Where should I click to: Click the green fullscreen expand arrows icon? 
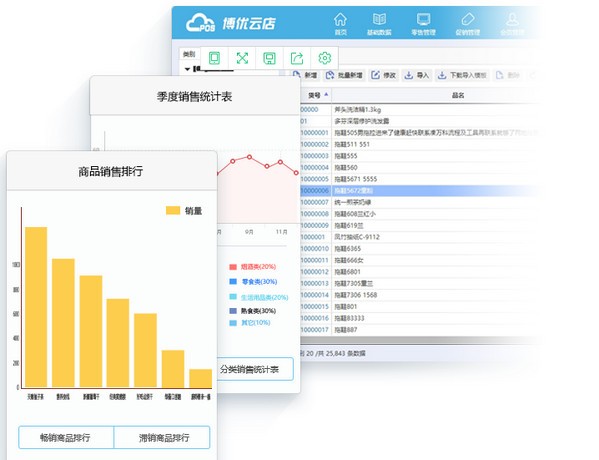242,58
